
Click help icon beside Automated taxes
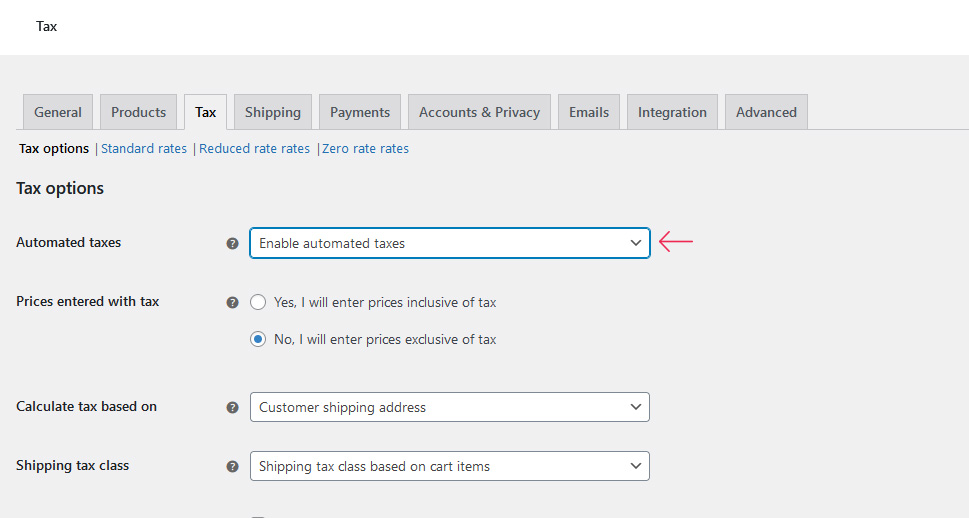coord(232,243)
